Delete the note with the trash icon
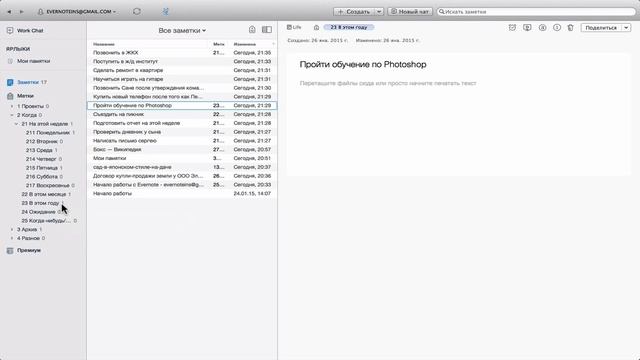The image size is (640, 360). coord(571,27)
